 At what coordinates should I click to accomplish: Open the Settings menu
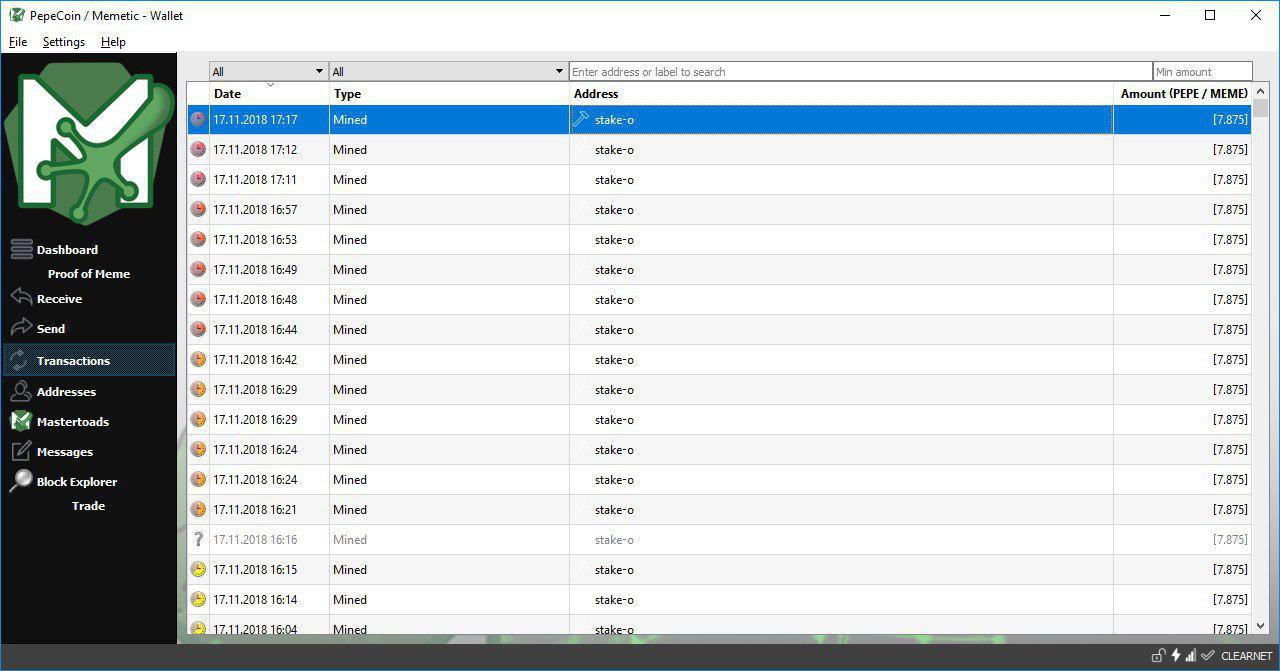(x=64, y=42)
